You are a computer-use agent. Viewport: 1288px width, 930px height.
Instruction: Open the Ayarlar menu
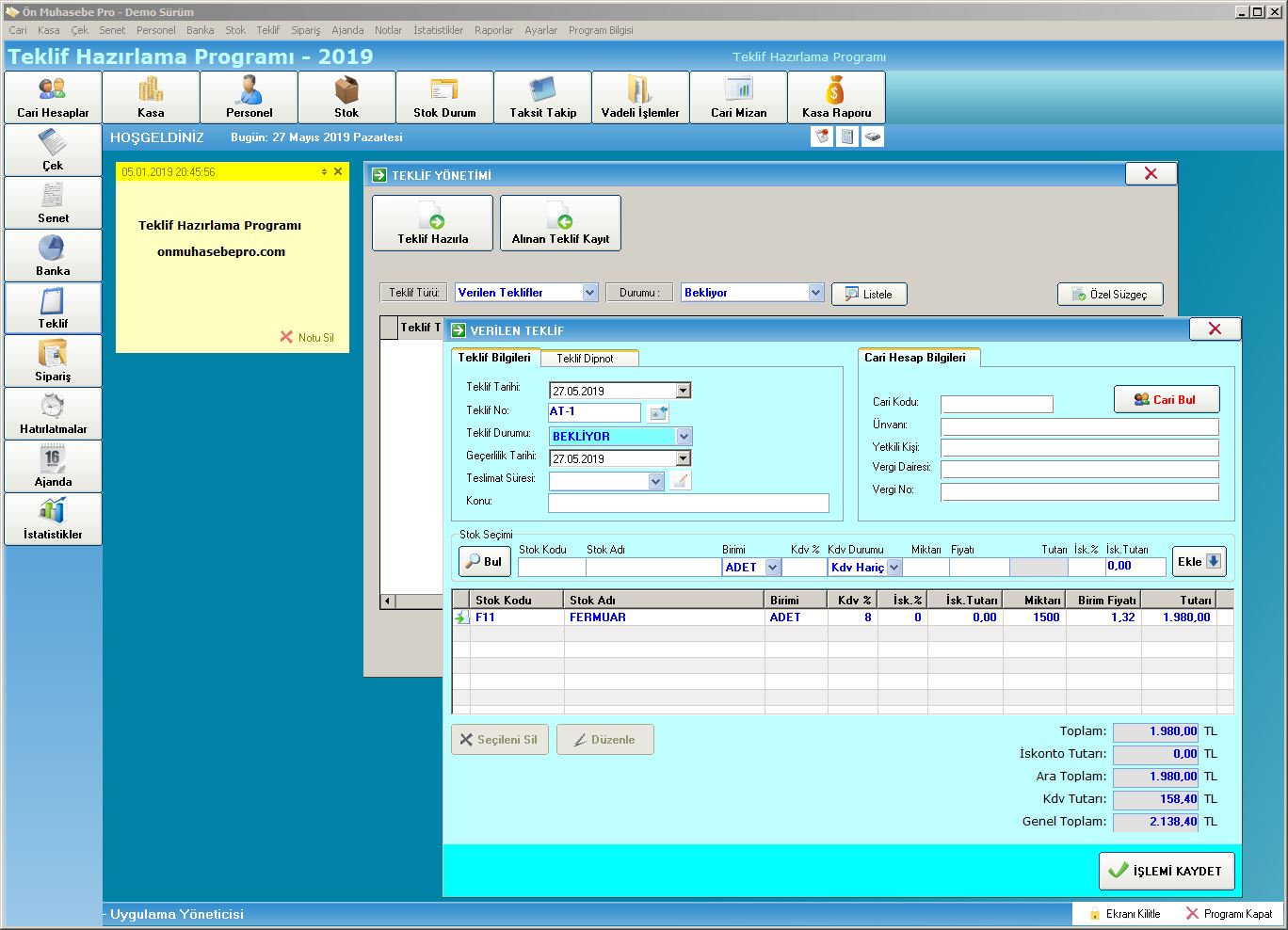point(540,30)
